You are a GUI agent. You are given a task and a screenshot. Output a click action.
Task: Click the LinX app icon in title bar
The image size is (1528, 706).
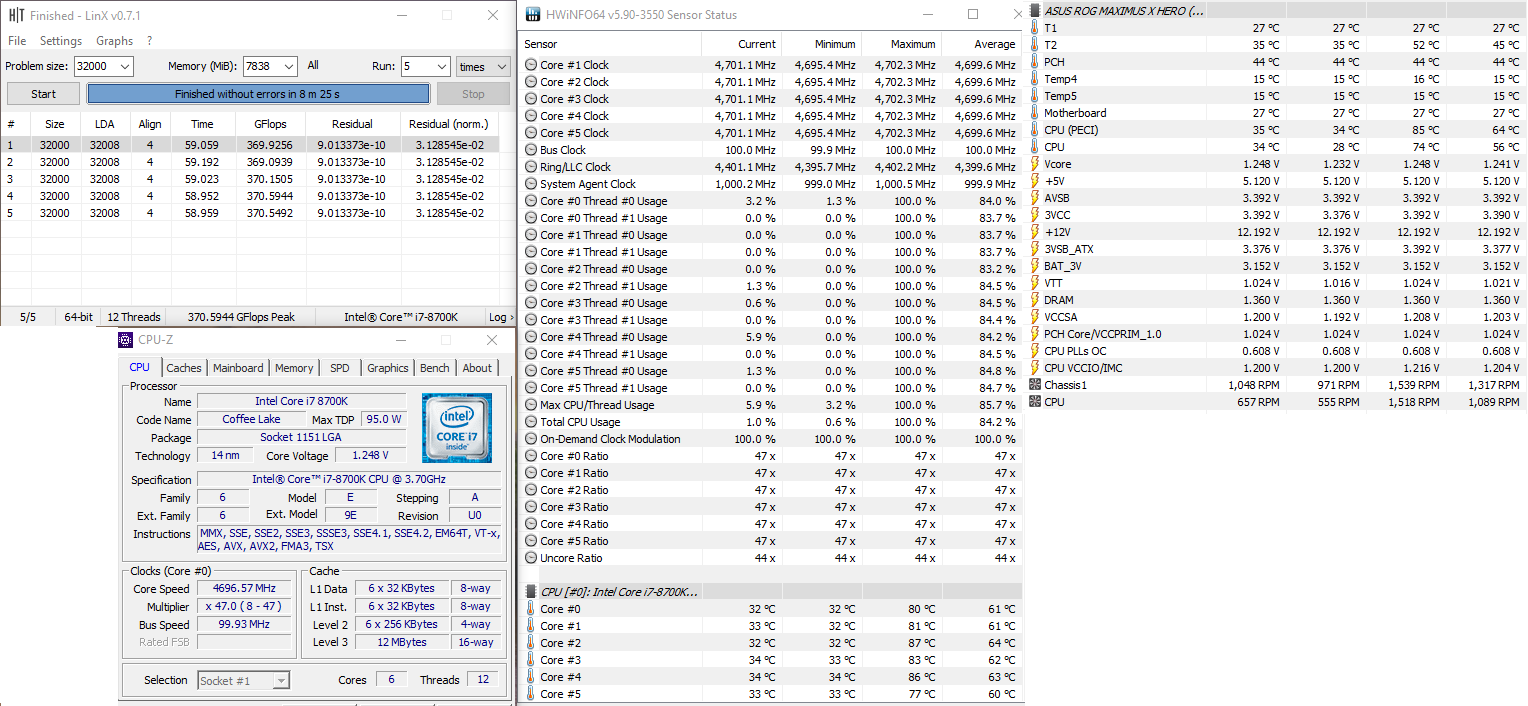click(x=17, y=15)
